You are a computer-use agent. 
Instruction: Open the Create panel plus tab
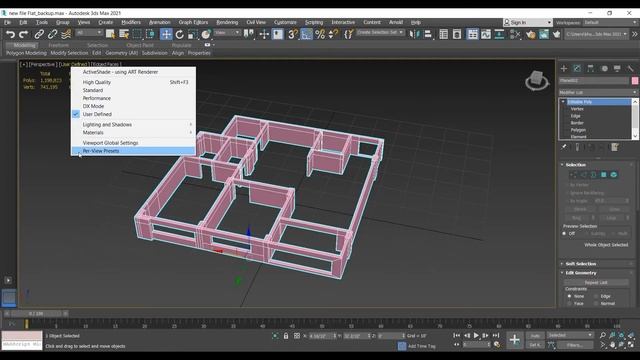tap(564, 69)
